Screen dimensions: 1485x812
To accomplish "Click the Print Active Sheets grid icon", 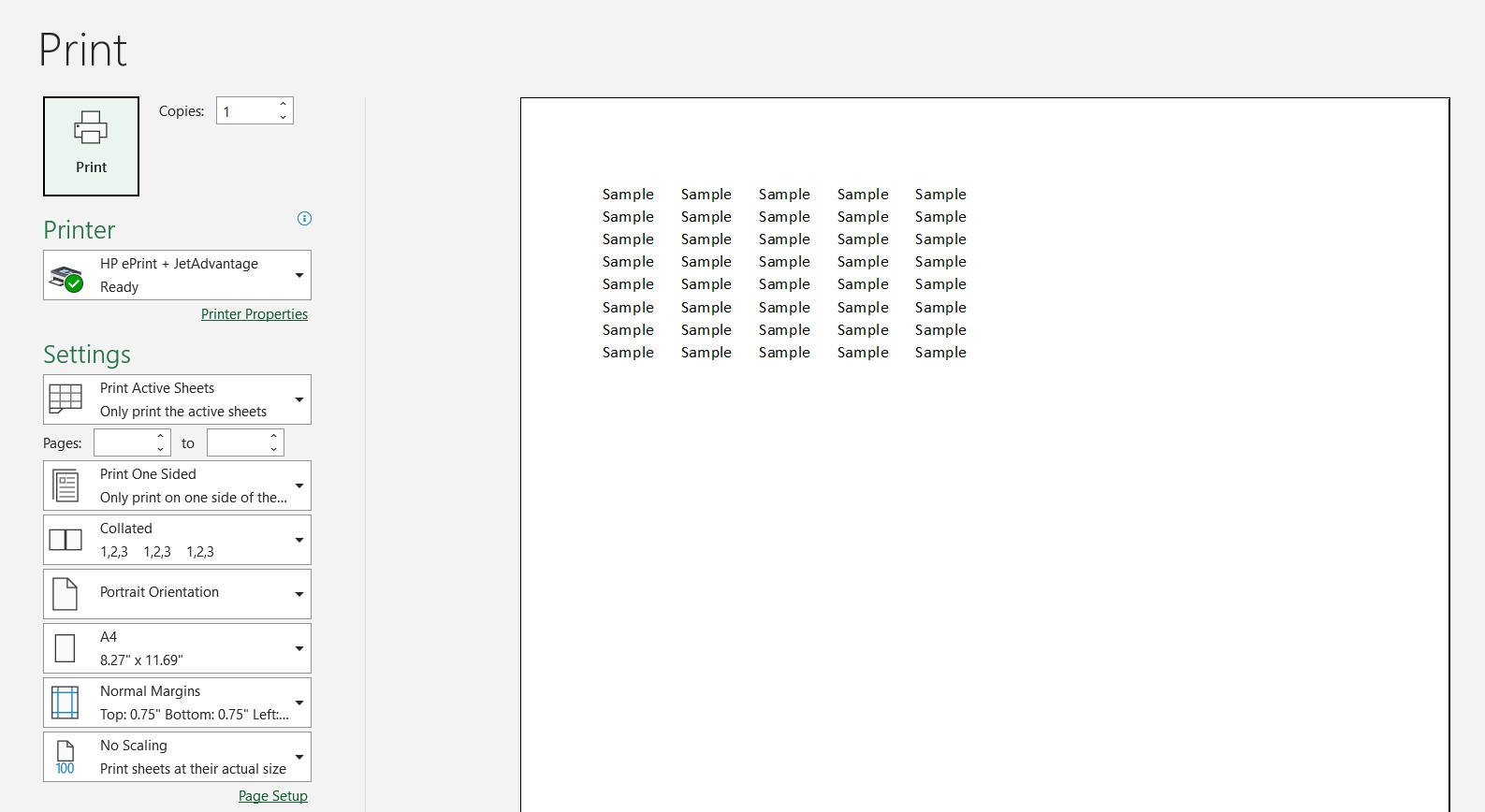I will (66, 399).
